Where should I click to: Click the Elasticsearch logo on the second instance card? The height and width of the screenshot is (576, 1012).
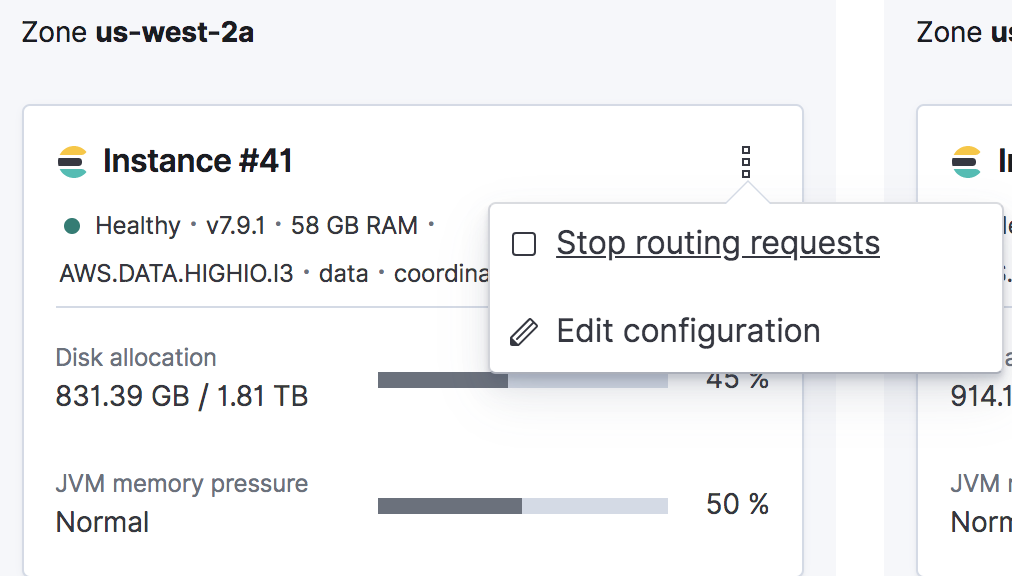(x=966, y=161)
